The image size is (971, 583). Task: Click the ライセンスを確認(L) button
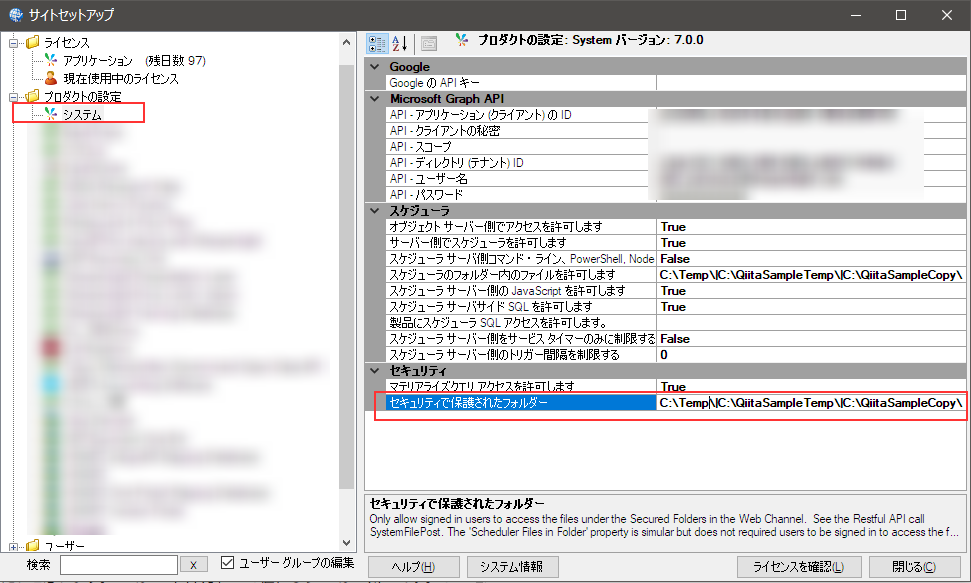[798, 567]
